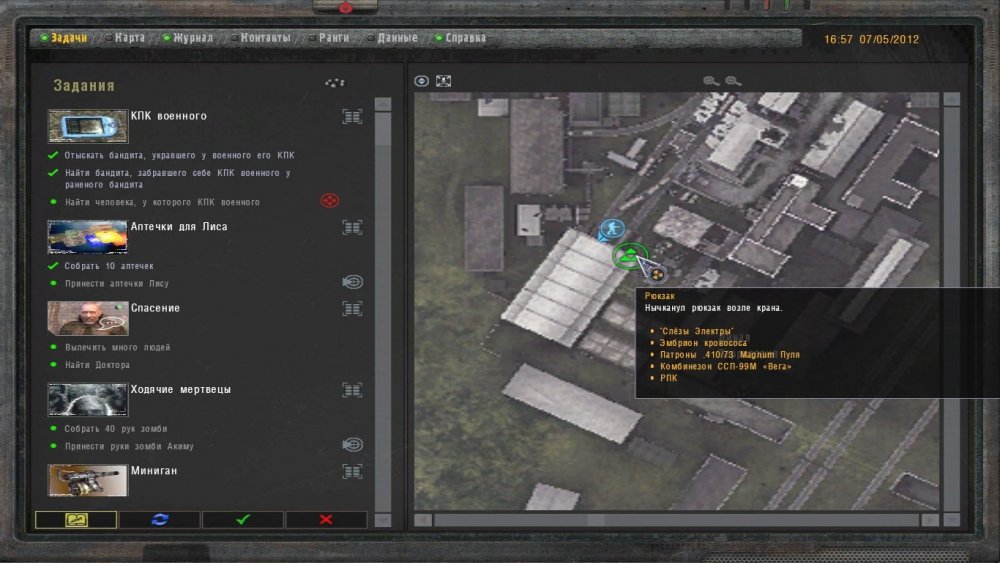Click the Спасение task title
The width and height of the screenshot is (1000, 563).
pyautogui.click(x=155, y=308)
